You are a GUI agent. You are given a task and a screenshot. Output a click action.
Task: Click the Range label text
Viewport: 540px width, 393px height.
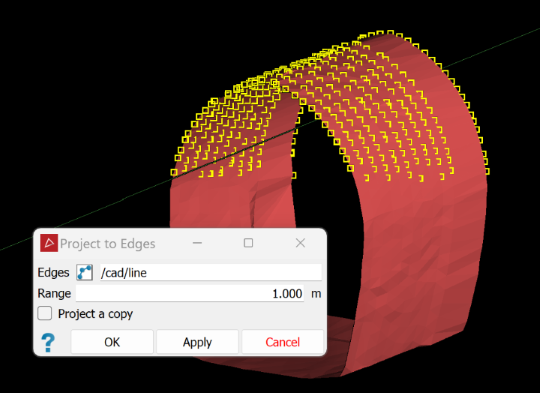[x=54, y=293]
